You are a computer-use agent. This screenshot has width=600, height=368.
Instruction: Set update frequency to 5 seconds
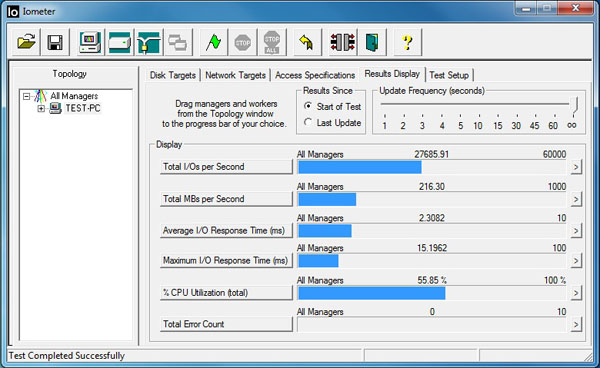click(461, 125)
